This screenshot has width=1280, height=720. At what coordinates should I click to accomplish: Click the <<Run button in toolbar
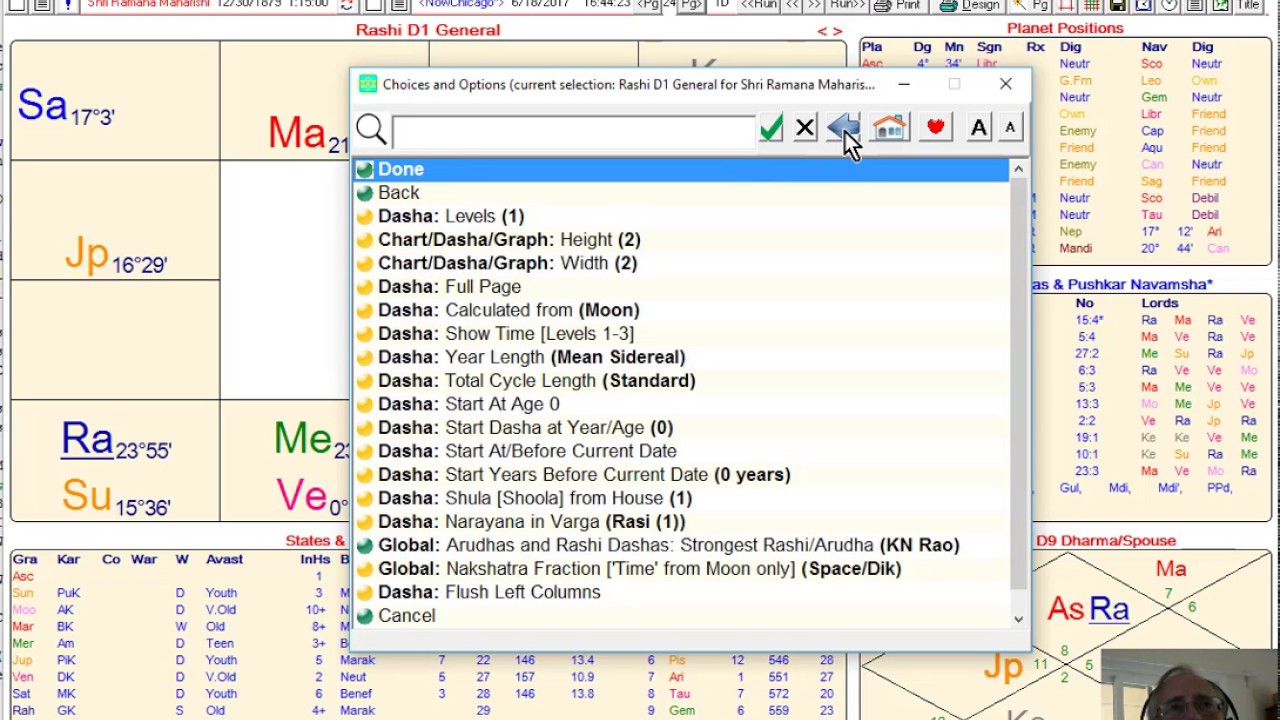[x=757, y=5]
